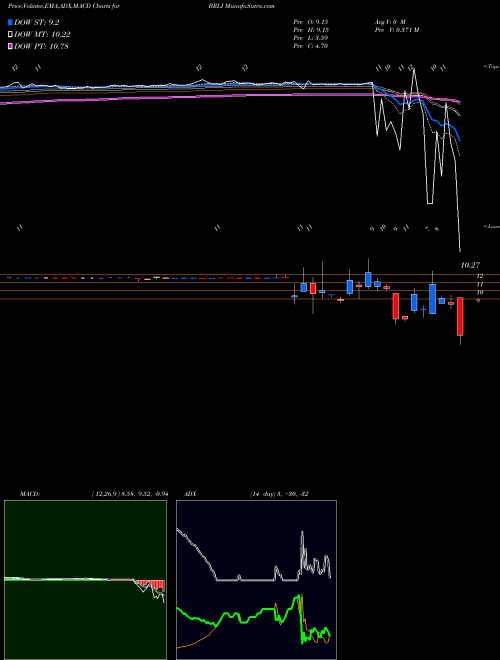Image resolution: width=500 pixels, height=660 pixels.
Task: Click the 'Pre C: 4.70' value
Action: click(311, 46)
